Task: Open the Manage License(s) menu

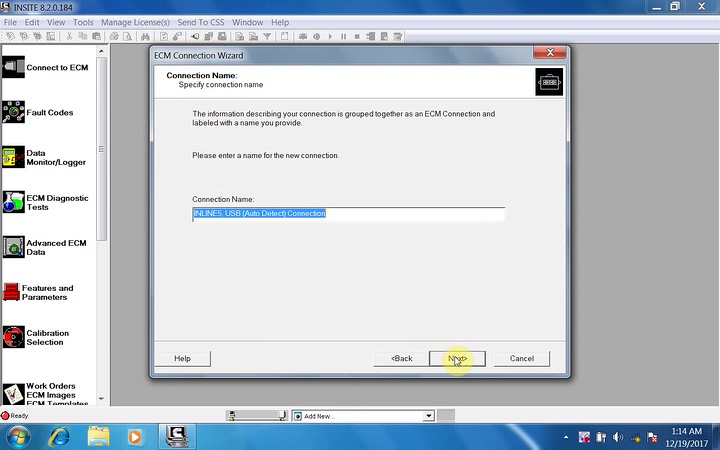Action: 135,22
